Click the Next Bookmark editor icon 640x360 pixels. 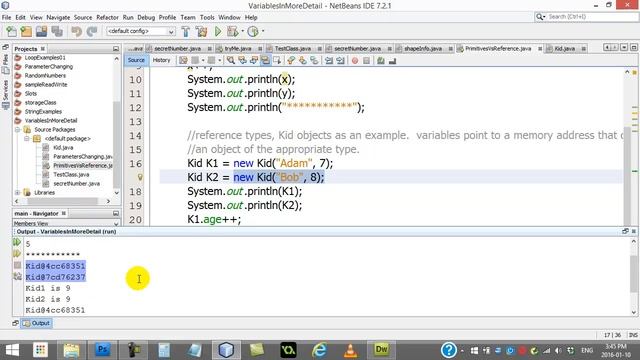[x=302, y=60]
